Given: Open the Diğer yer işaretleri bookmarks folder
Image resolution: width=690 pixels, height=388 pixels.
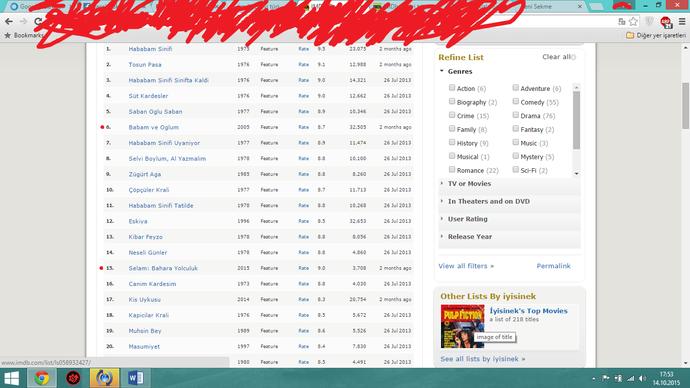Looking at the screenshot, I should pos(656,35).
